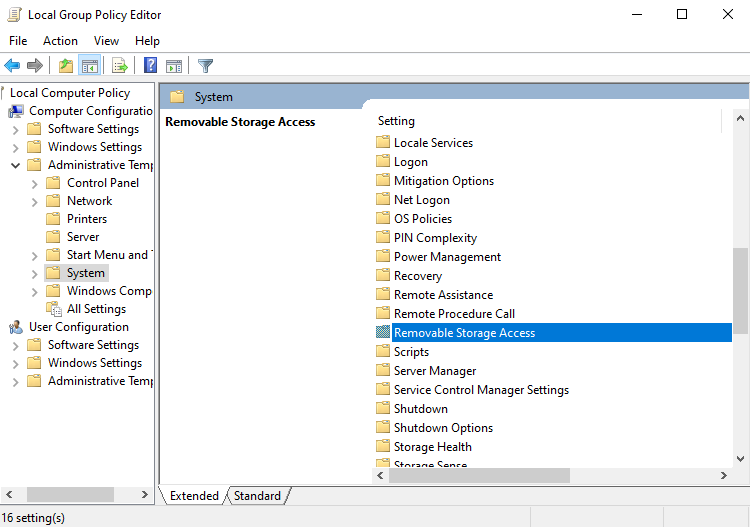The height and width of the screenshot is (527, 750).
Task: Expand Windows Settings under Computer Configuration
Action: pyautogui.click(x=15, y=148)
